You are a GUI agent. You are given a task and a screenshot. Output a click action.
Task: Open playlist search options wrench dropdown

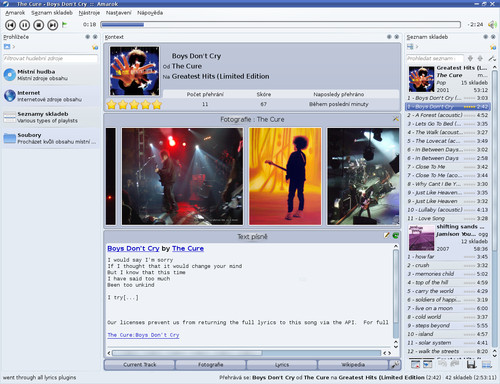coord(492,58)
